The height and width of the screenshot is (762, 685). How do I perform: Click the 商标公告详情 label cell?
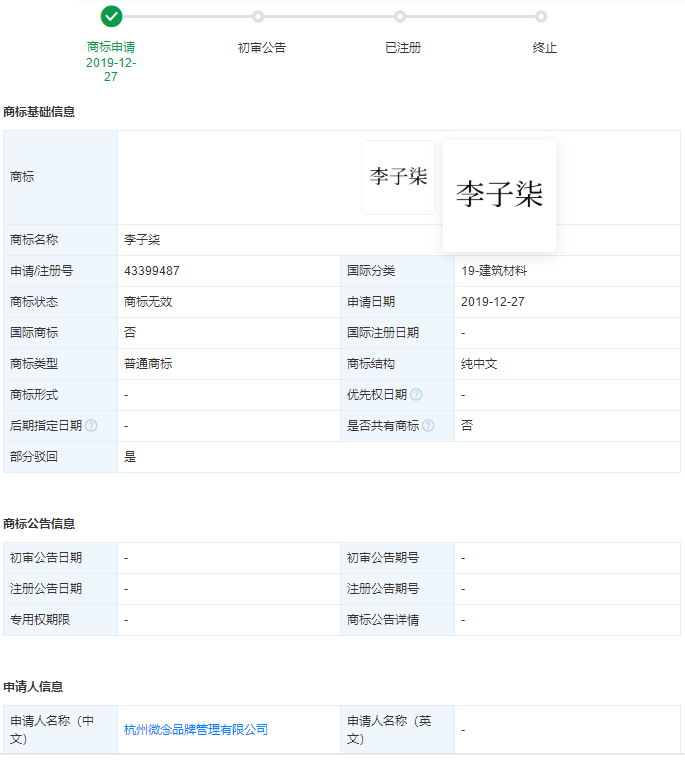[x=397, y=620]
